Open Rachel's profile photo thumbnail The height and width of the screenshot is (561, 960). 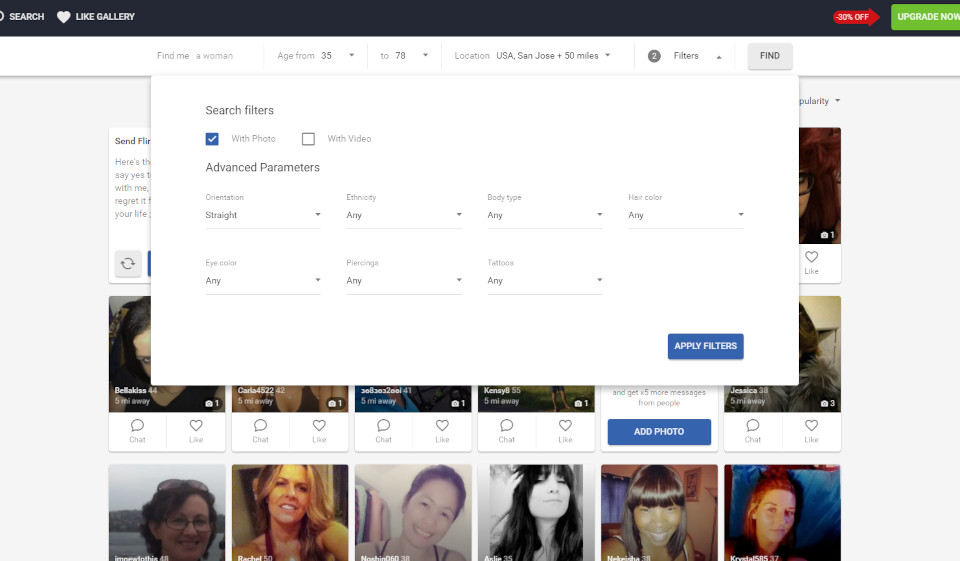tap(290, 510)
